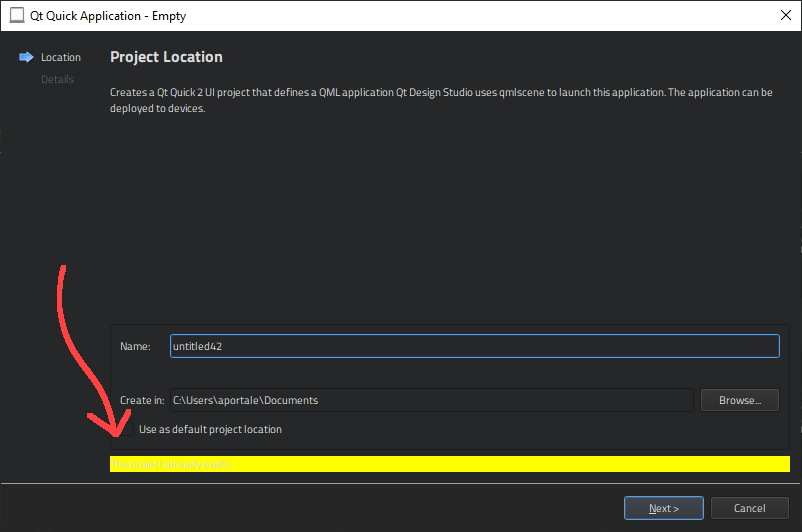This screenshot has height=532, width=802.
Task: Open the Browse... folder chooser
Action: pyautogui.click(x=740, y=400)
